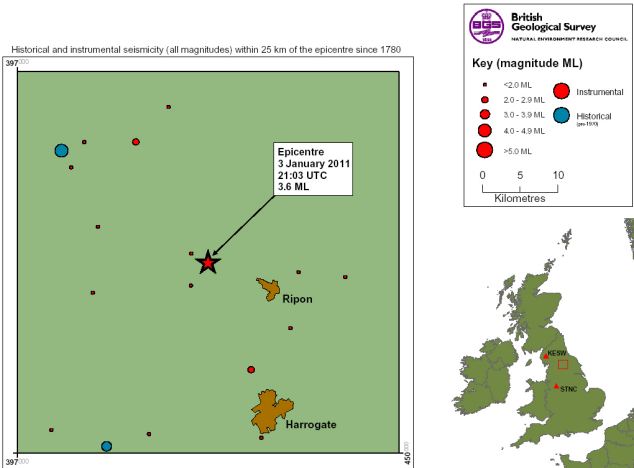Click small marker between Ripon and Harrogate
Viewport: 634px width, 468px height.
[290, 328]
